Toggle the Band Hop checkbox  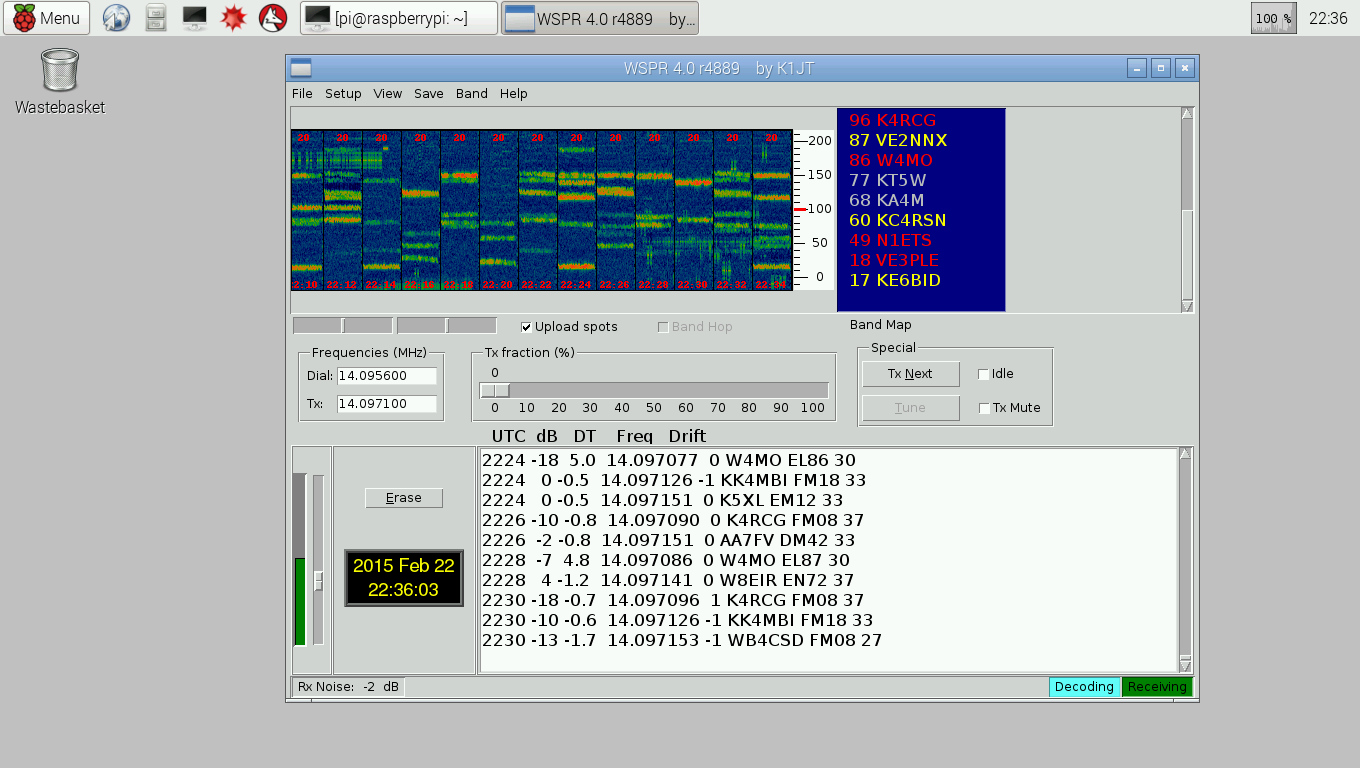tap(663, 327)
